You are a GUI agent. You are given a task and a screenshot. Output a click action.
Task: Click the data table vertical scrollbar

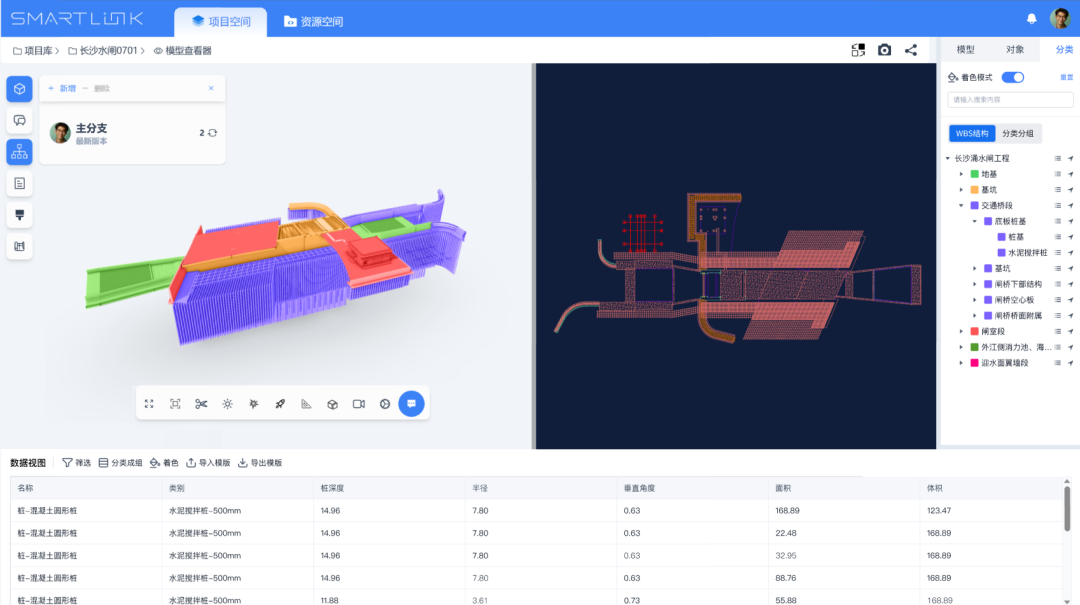tap(1067, 509)
